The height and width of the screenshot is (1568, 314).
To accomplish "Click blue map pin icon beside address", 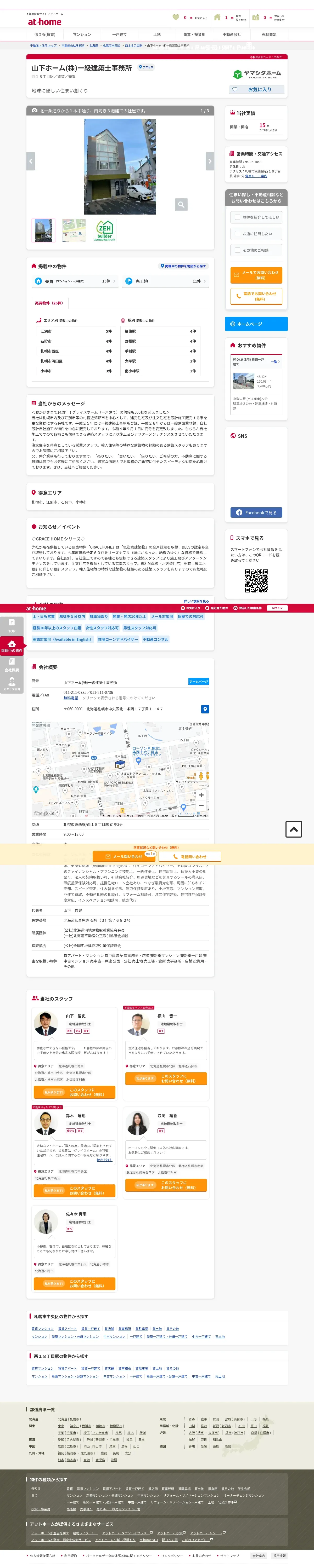I will 205,709.
